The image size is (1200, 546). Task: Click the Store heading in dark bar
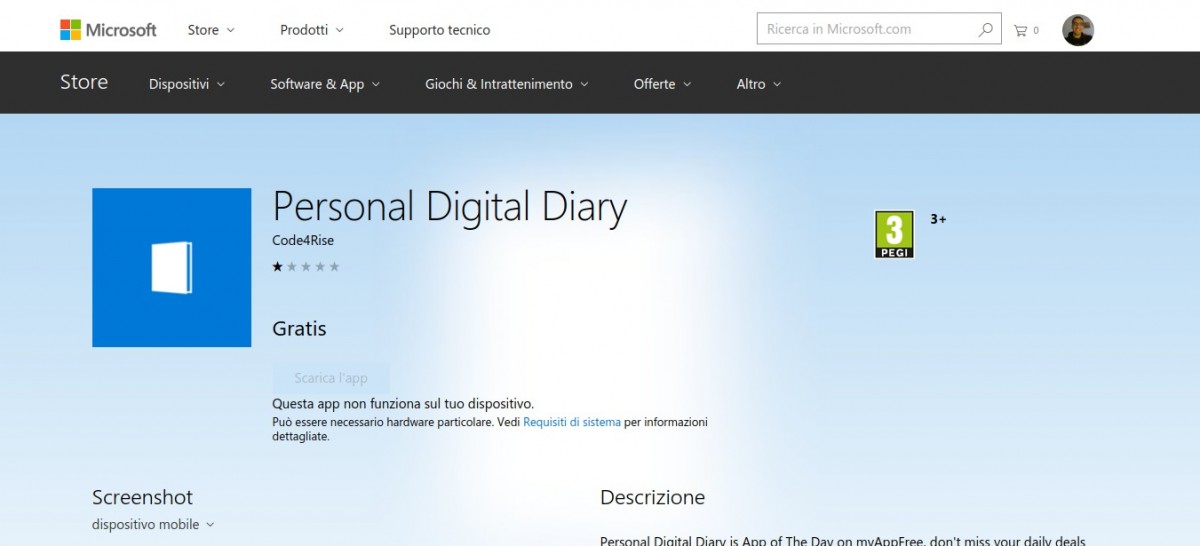pos(84,83)
